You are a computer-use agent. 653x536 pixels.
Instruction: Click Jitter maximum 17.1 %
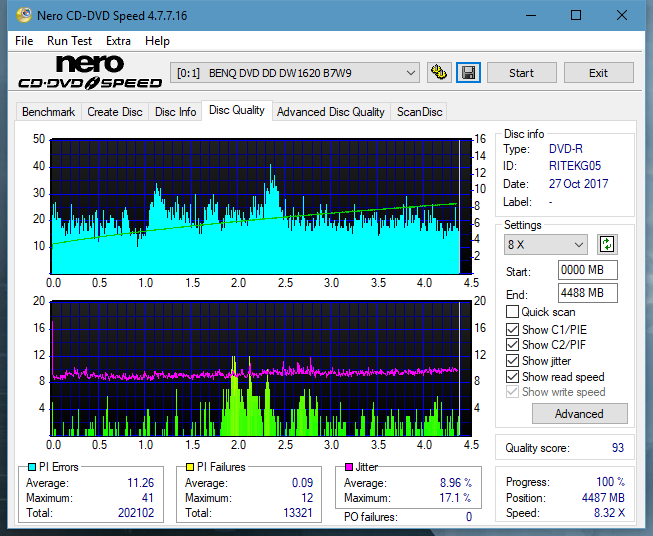coord(456,498)
